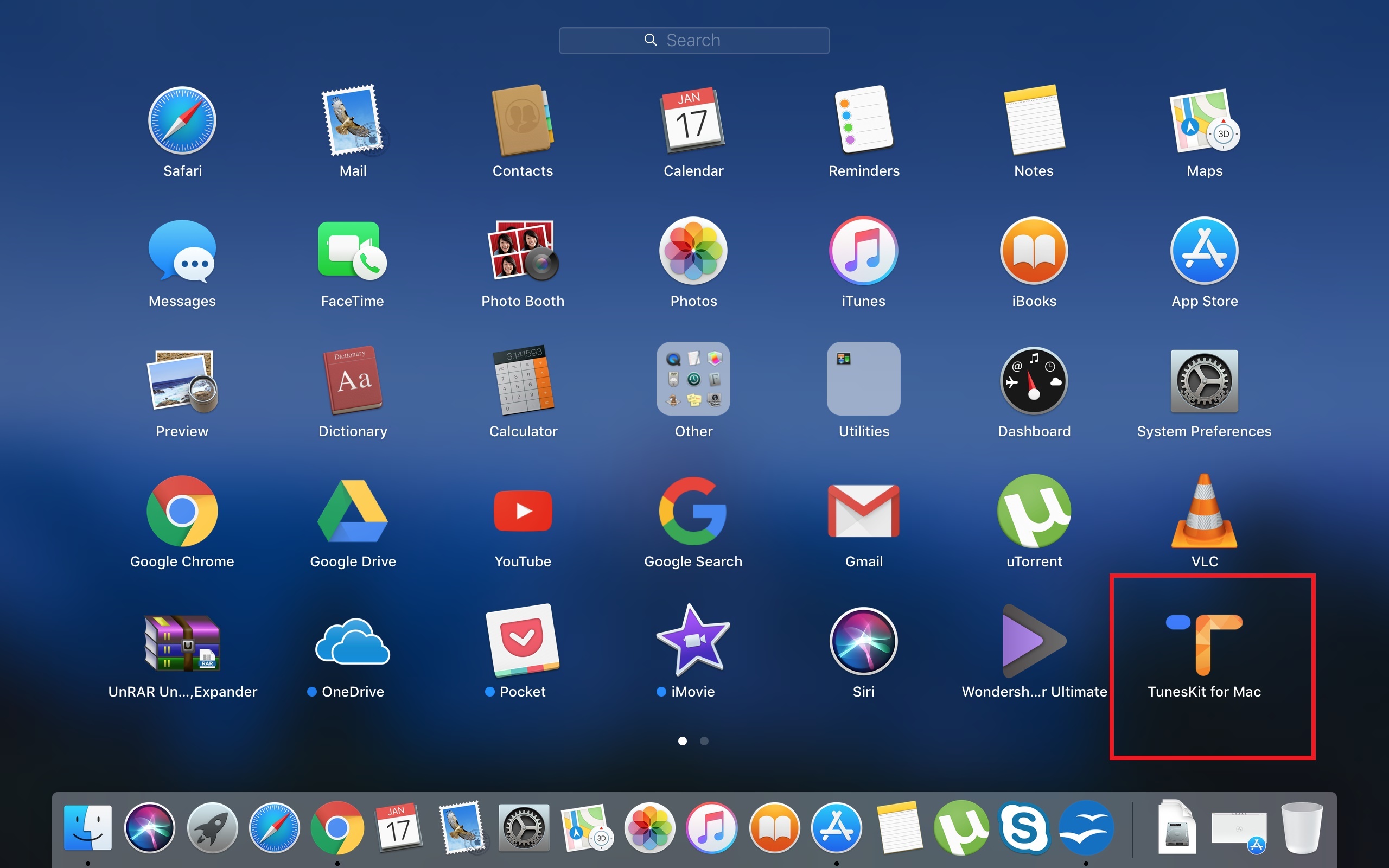Open Calendar from the Dock

[399, 827]
